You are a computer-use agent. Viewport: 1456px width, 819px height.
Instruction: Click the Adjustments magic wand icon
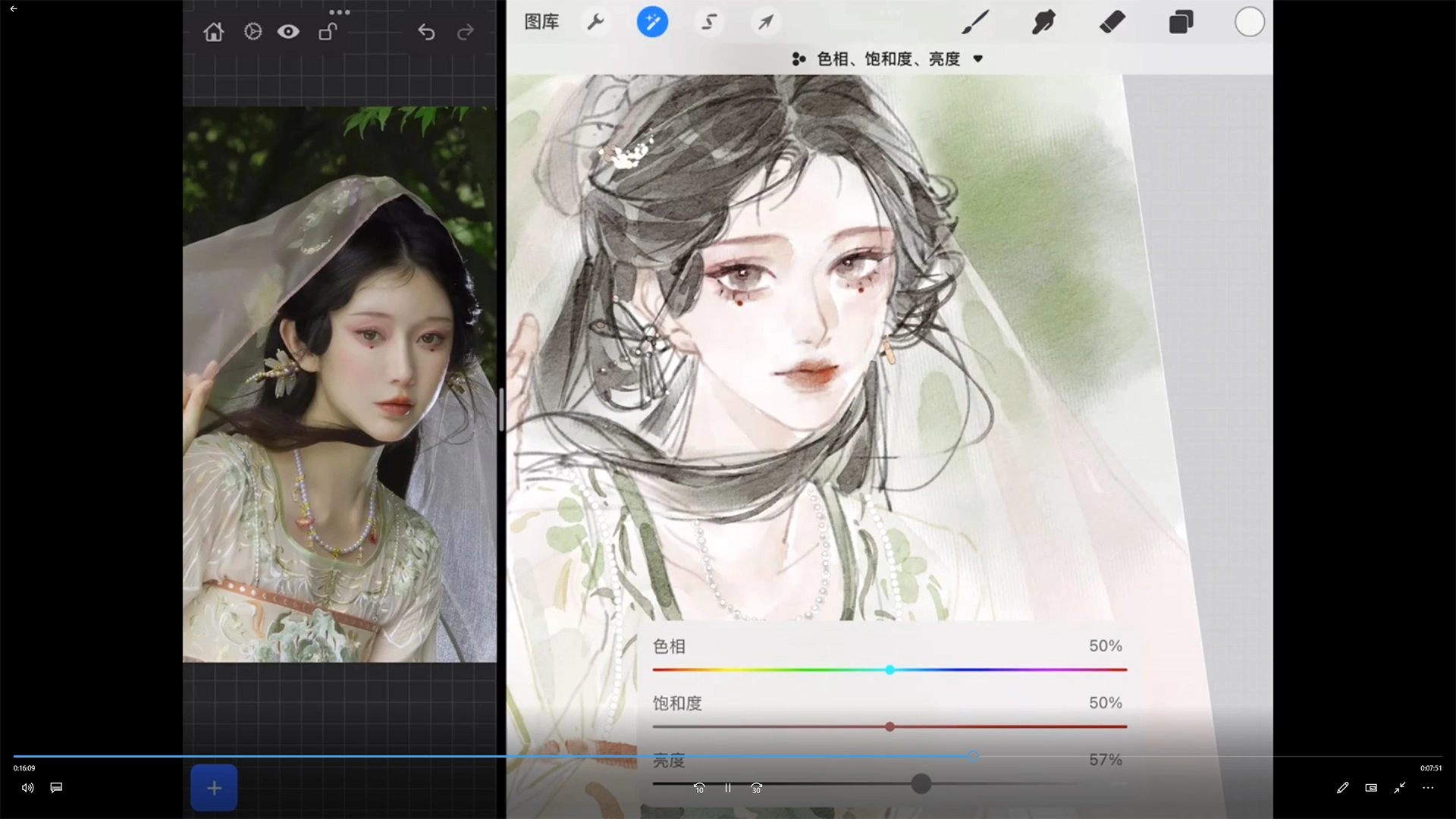[652, 22]
